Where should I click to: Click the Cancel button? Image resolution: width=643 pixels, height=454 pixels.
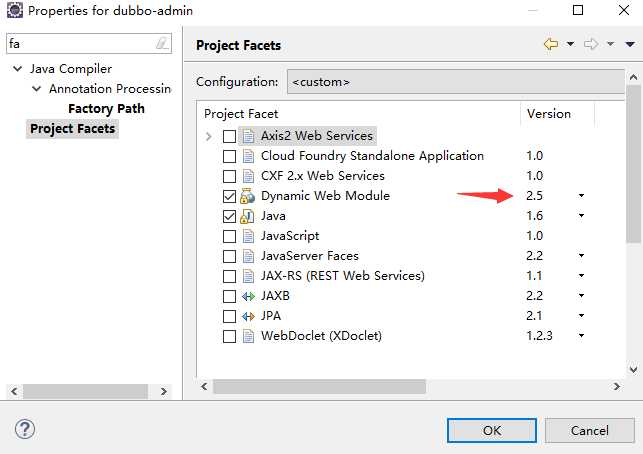(590, 430)
